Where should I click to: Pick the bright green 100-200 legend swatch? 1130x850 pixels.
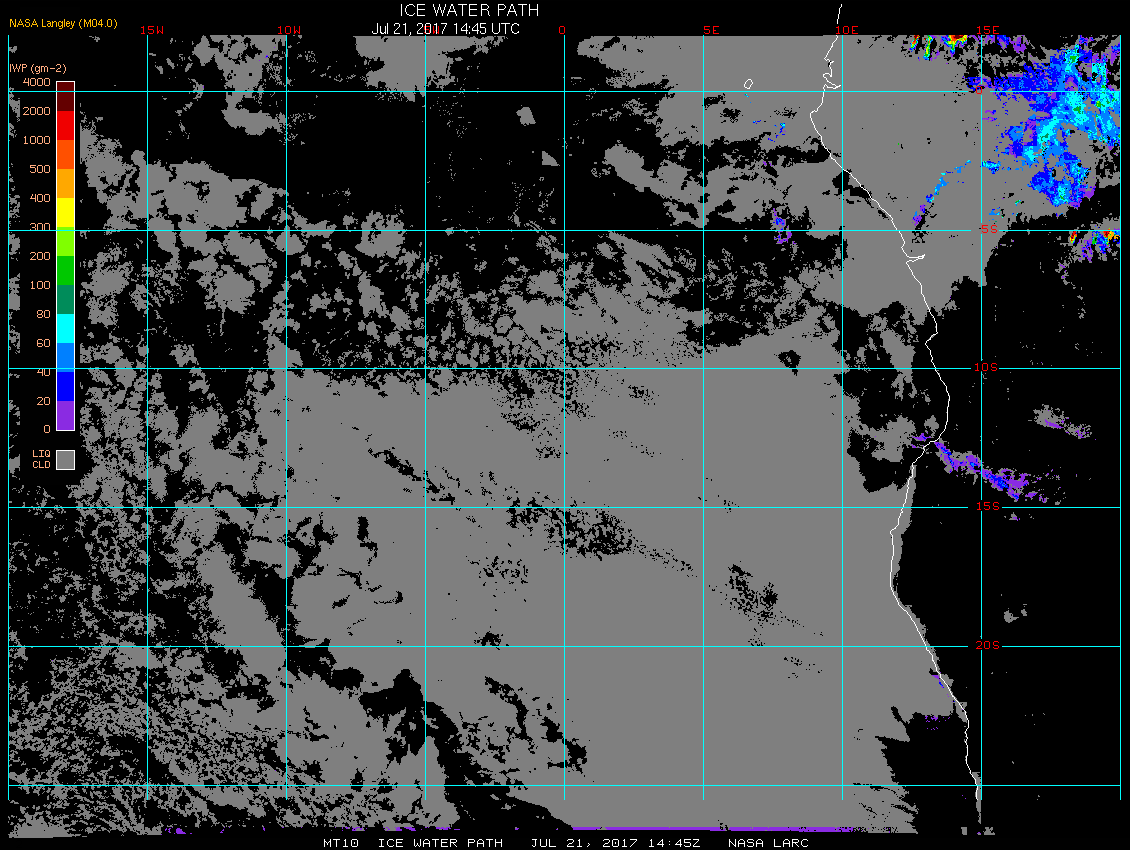[66, 270]
